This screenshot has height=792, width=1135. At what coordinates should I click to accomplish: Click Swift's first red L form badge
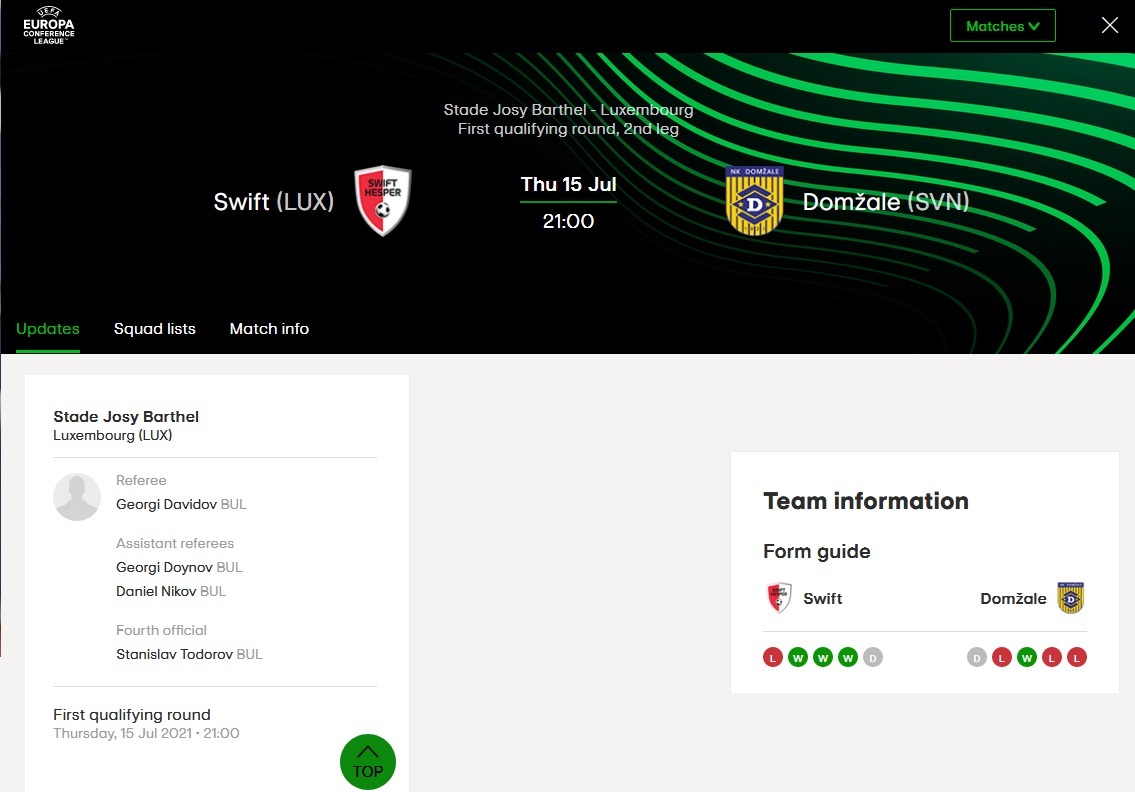tap(772, 658)
